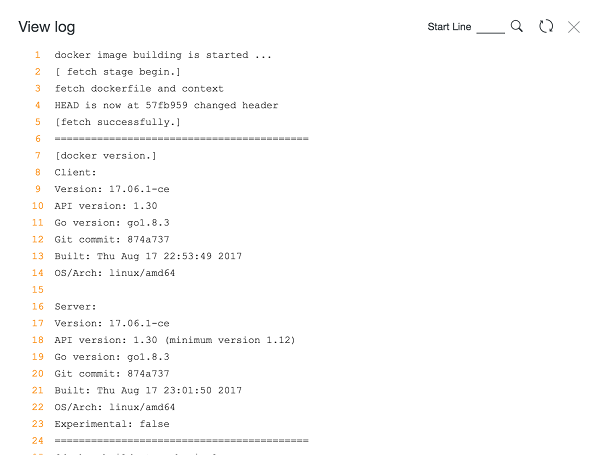Screen dimensions: 600x473
Task: Select line number 1 in the gutter
Action: coord(37,55)
